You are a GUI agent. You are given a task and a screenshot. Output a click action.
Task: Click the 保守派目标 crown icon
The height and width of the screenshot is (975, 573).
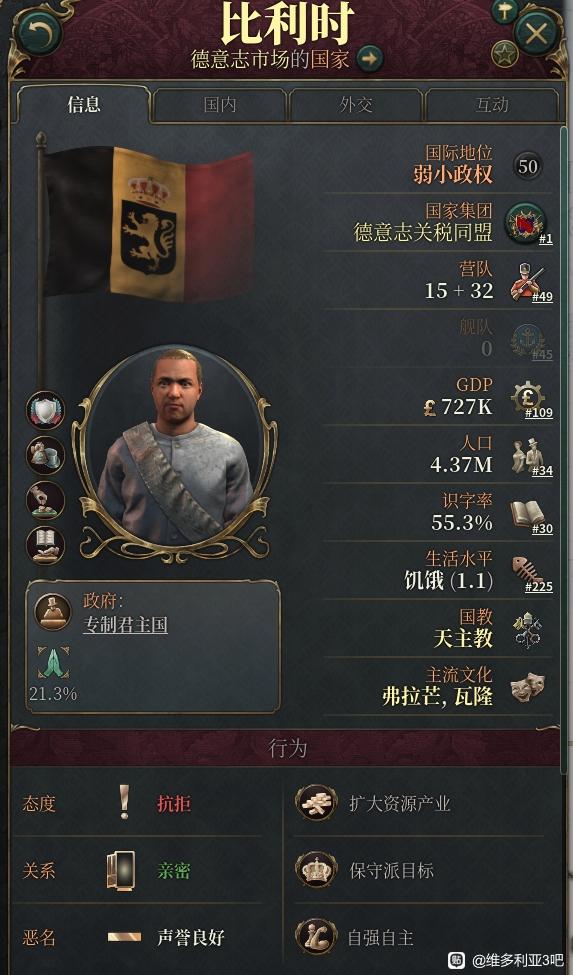coord(316,869)
